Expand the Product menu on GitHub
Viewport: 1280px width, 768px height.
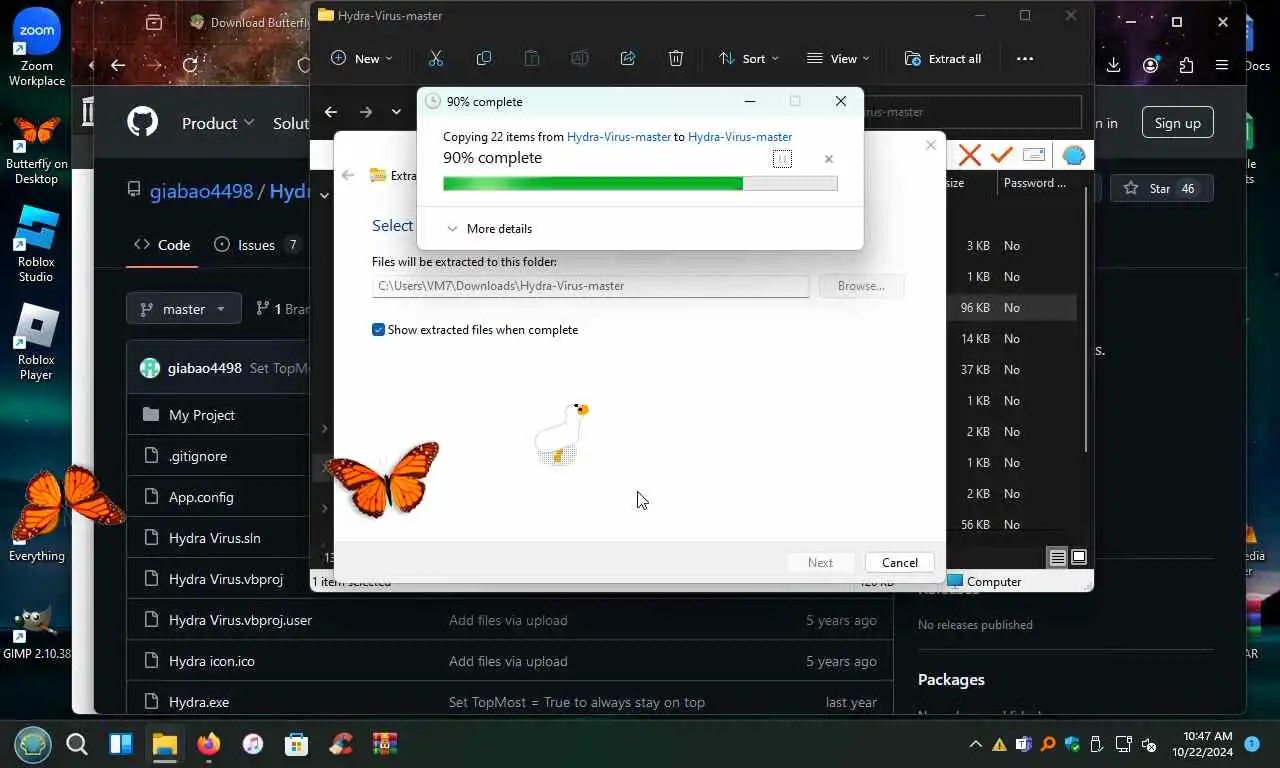pyautogui.click(x=218, y=123)
